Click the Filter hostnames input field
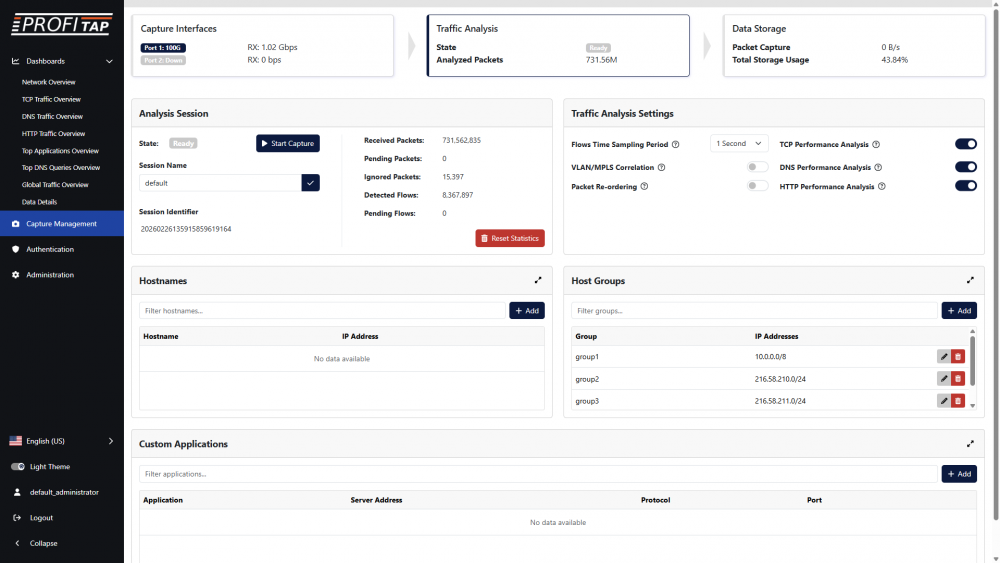Screen dimensions: 1000x563 click(322, 311)
